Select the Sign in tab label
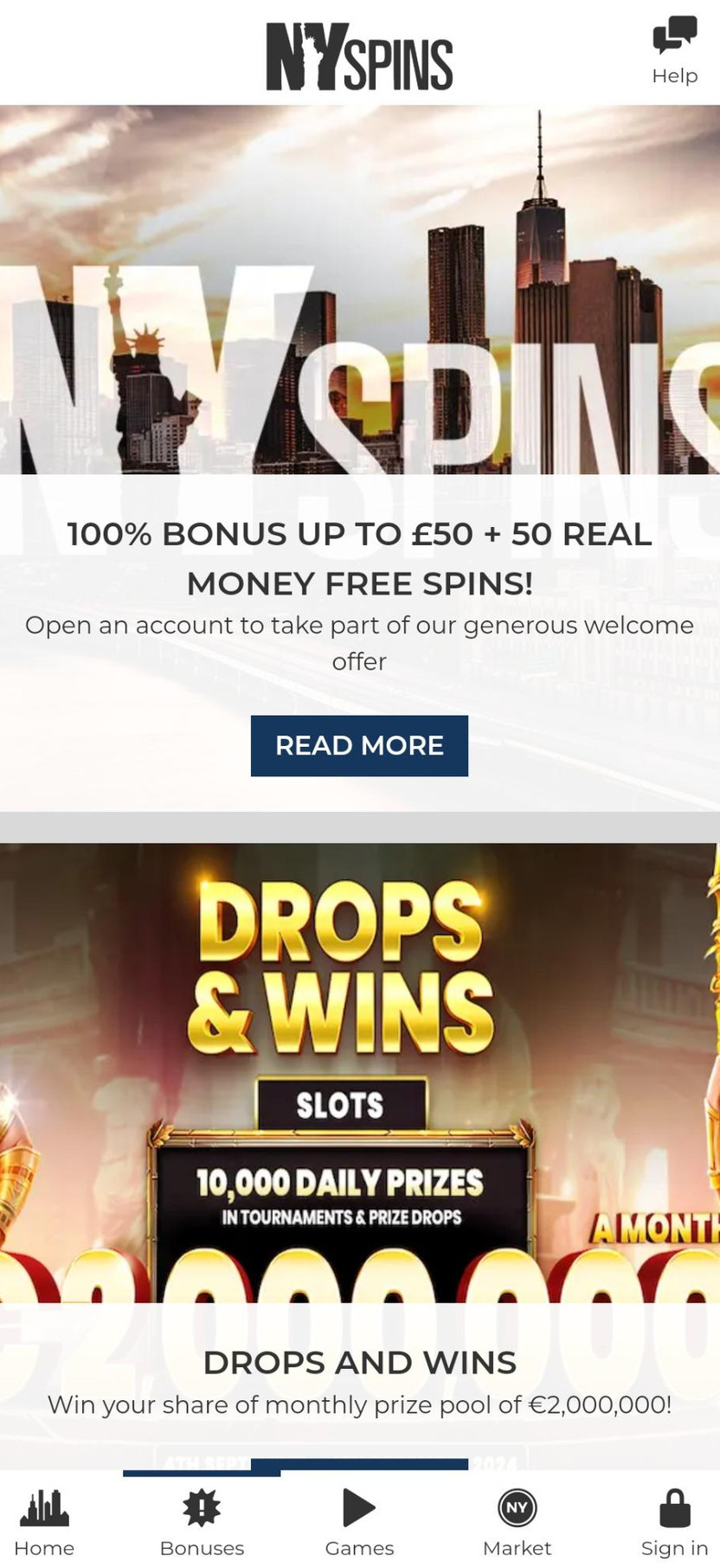Viewport: 720px width, 1568px height. 674,1548
